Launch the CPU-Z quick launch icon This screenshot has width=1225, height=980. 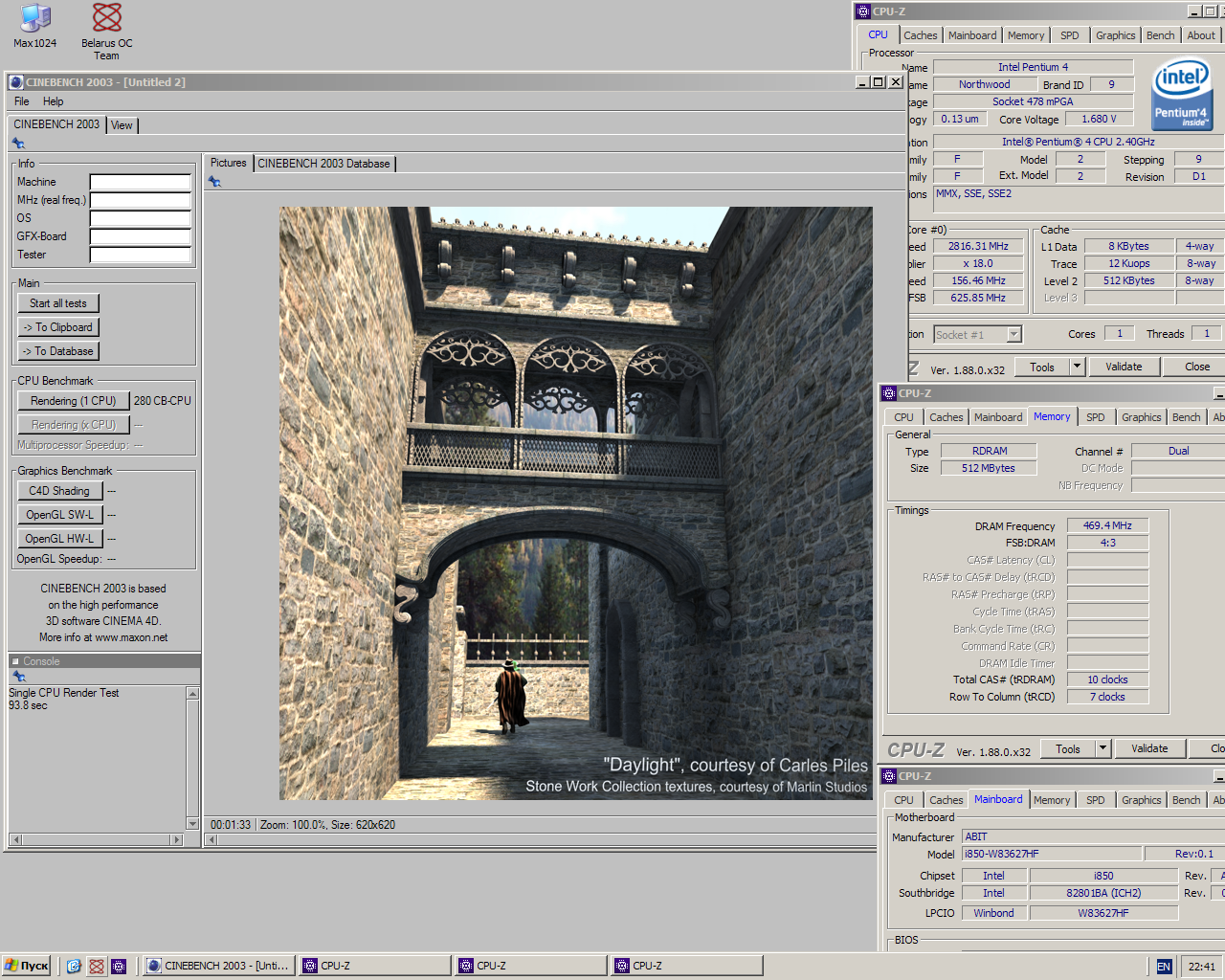119,967
